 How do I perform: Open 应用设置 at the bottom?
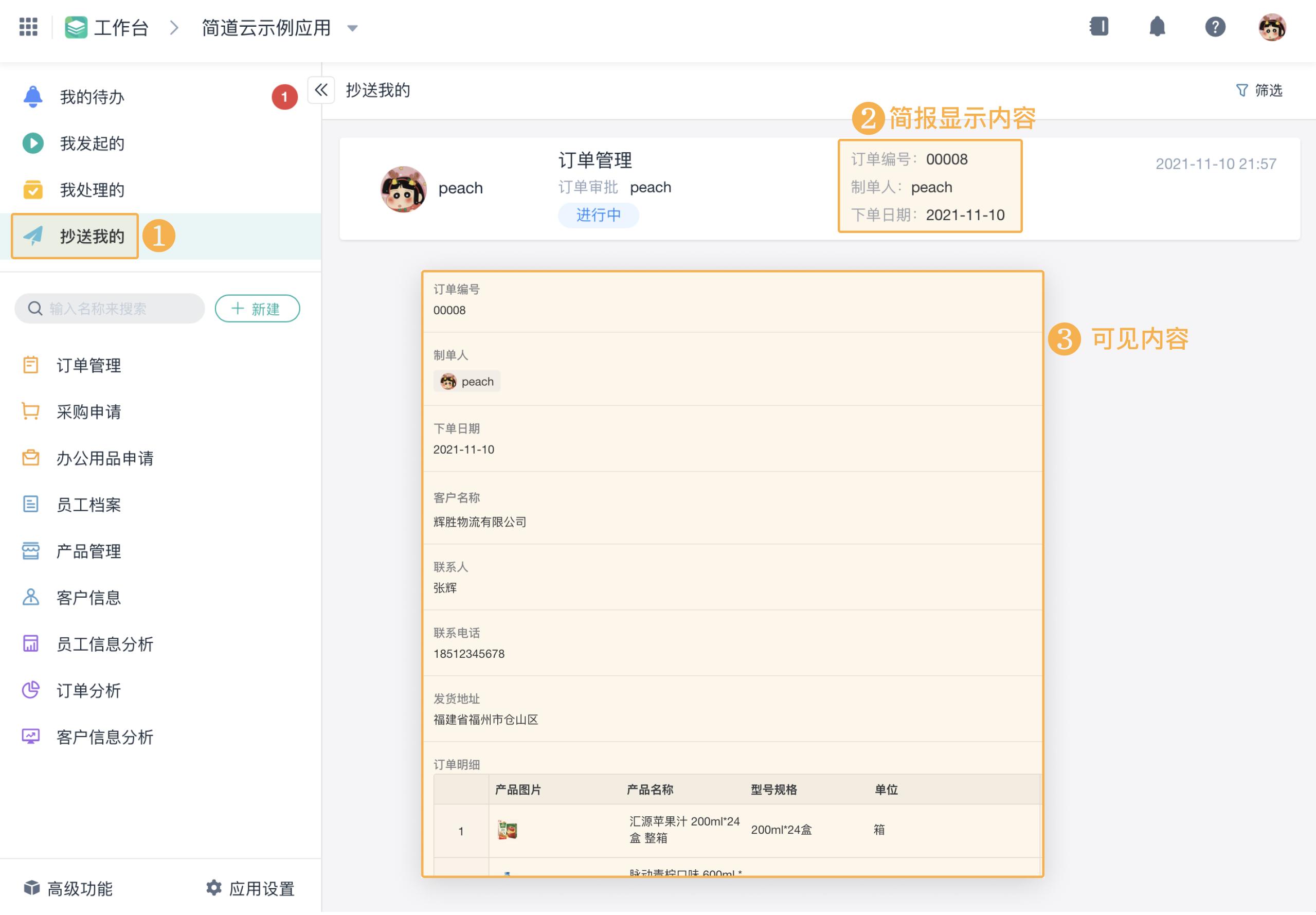pos(250,889)
